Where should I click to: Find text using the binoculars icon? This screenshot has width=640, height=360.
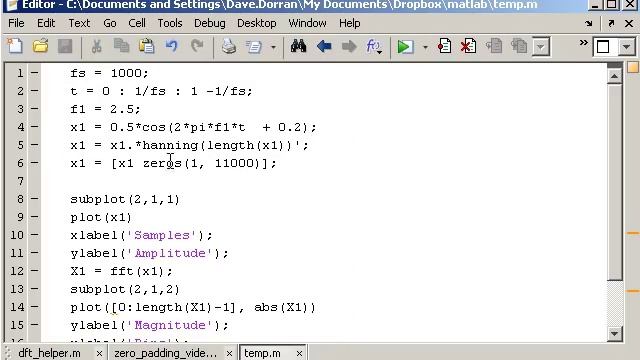click(x=298, y=46)
